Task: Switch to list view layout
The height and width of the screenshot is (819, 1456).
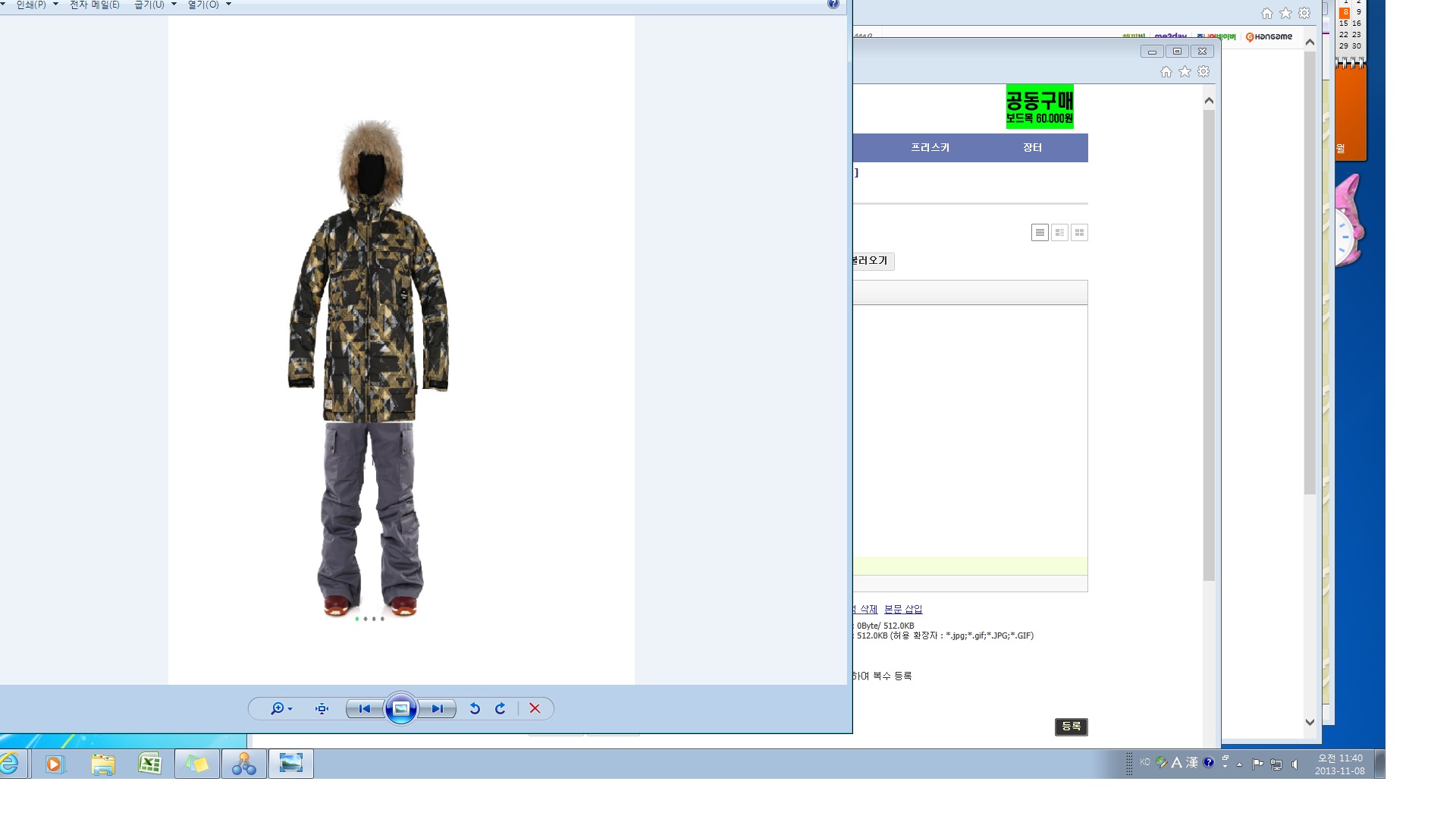Action: (x=1040, y=233)
